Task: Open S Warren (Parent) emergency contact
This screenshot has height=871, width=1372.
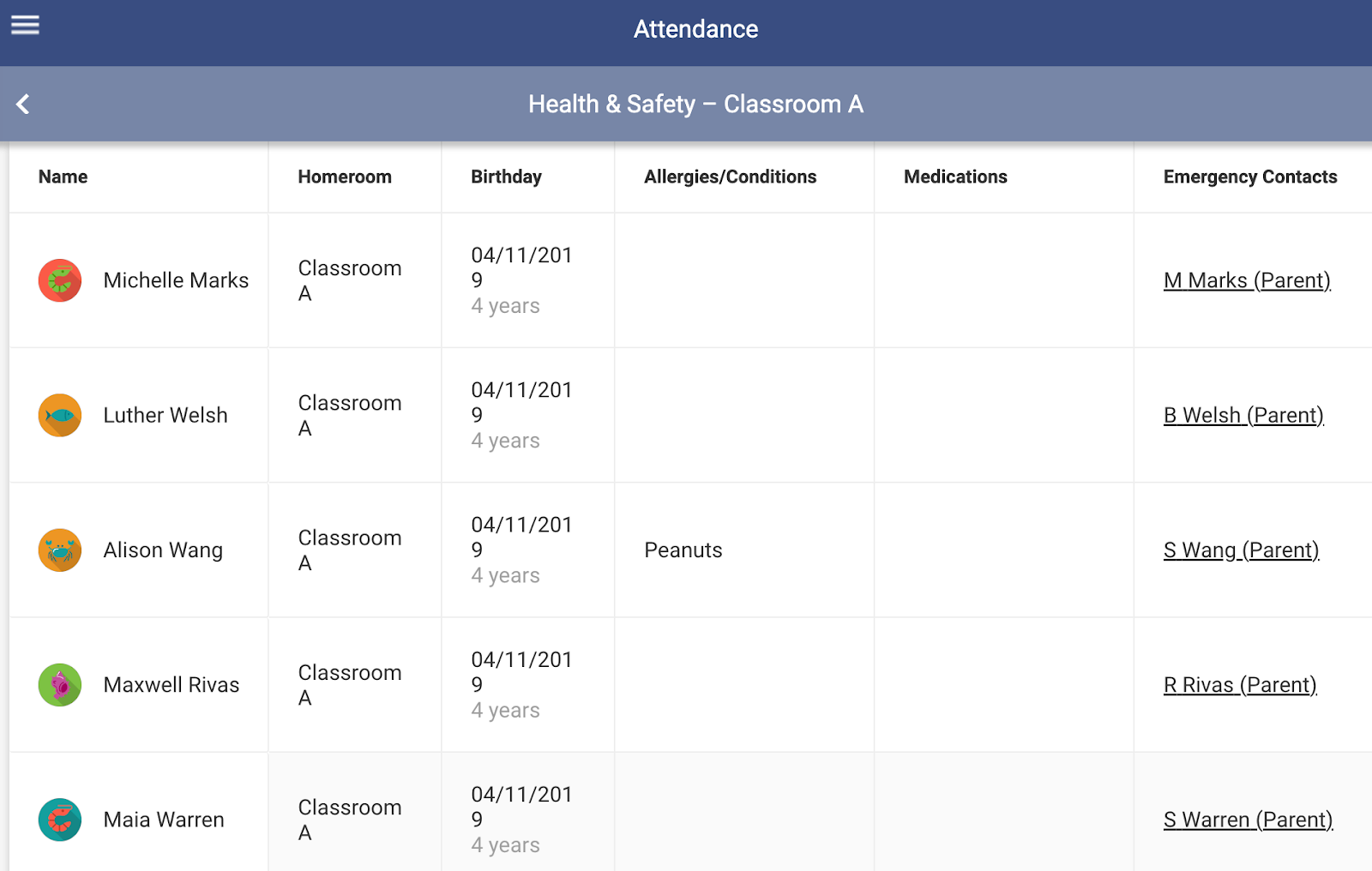Action: point(1247,820)
